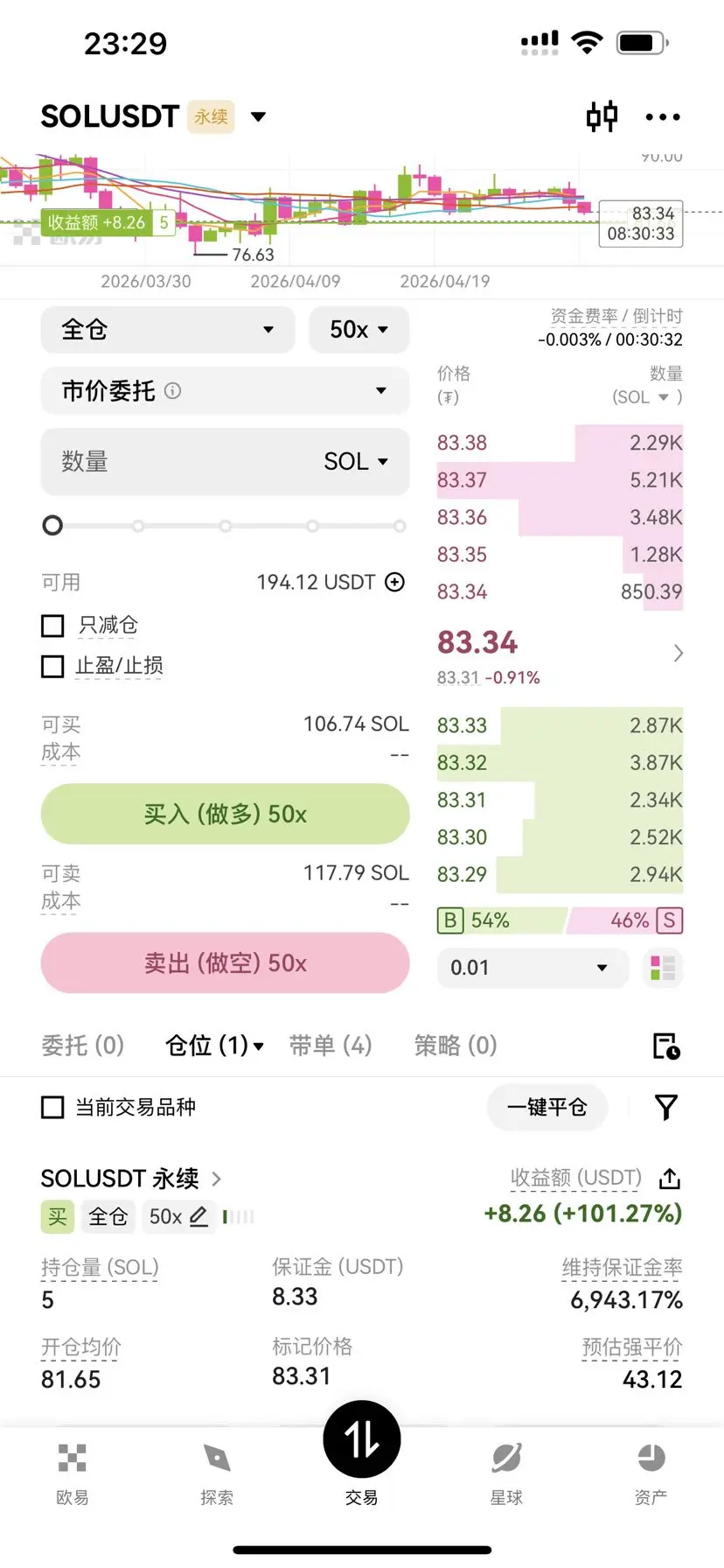Tap the market order info icon
Viewport: 724px width, 1568px height.
tap(173, 391)
